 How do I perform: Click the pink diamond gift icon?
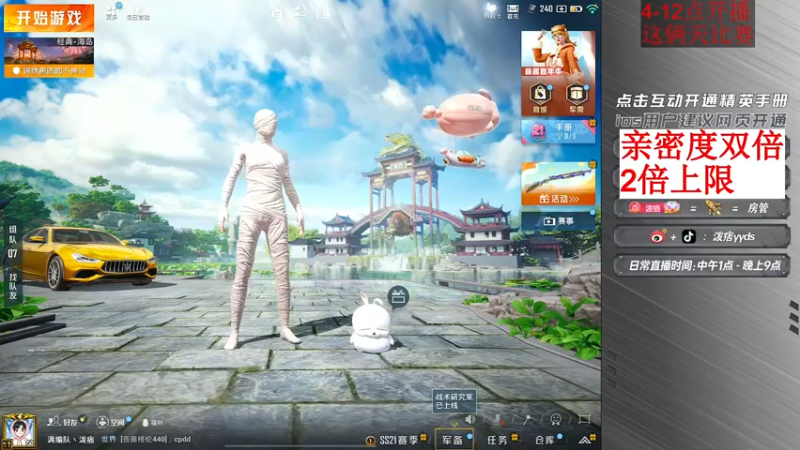tap(671, 208)
